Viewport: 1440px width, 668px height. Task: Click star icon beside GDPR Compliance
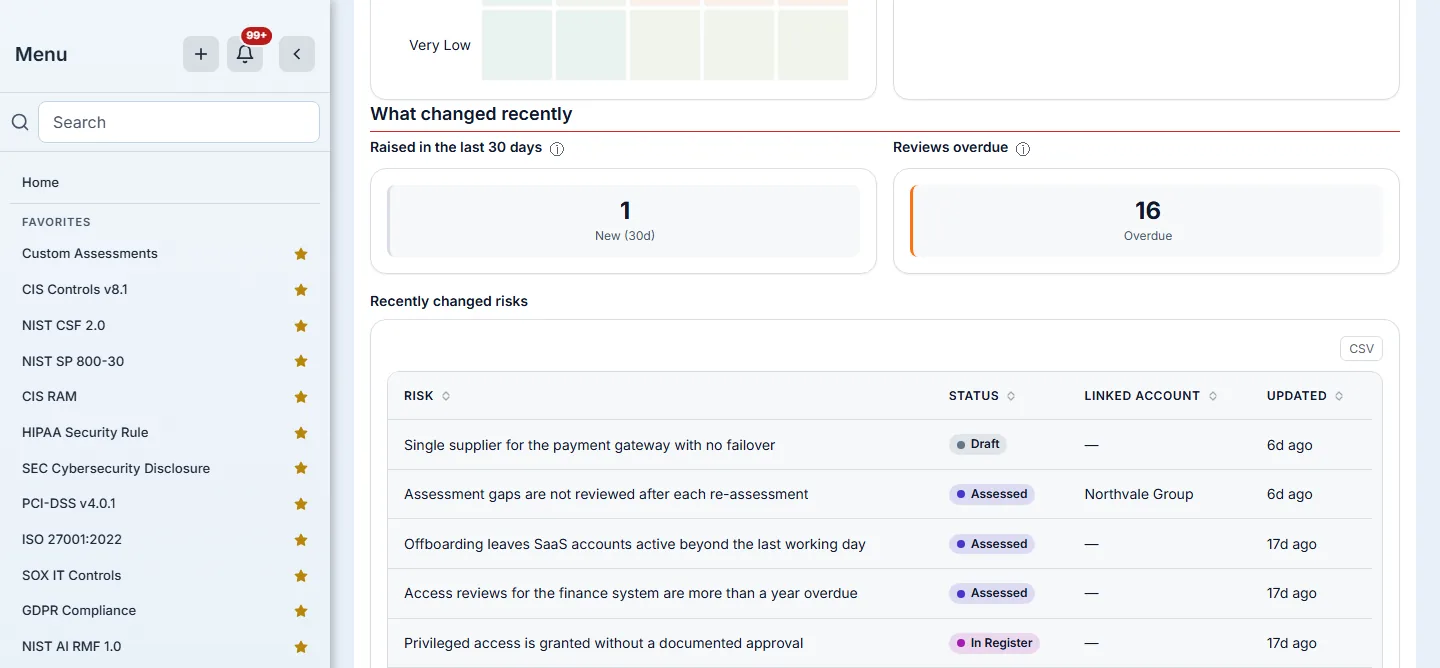301,611
